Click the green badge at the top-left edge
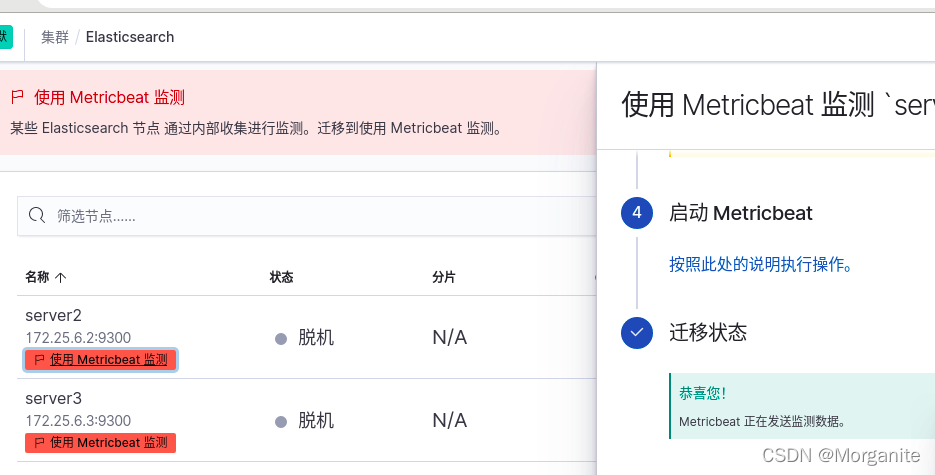Viewport: 935px width, 475px height. tap(5, 37)
